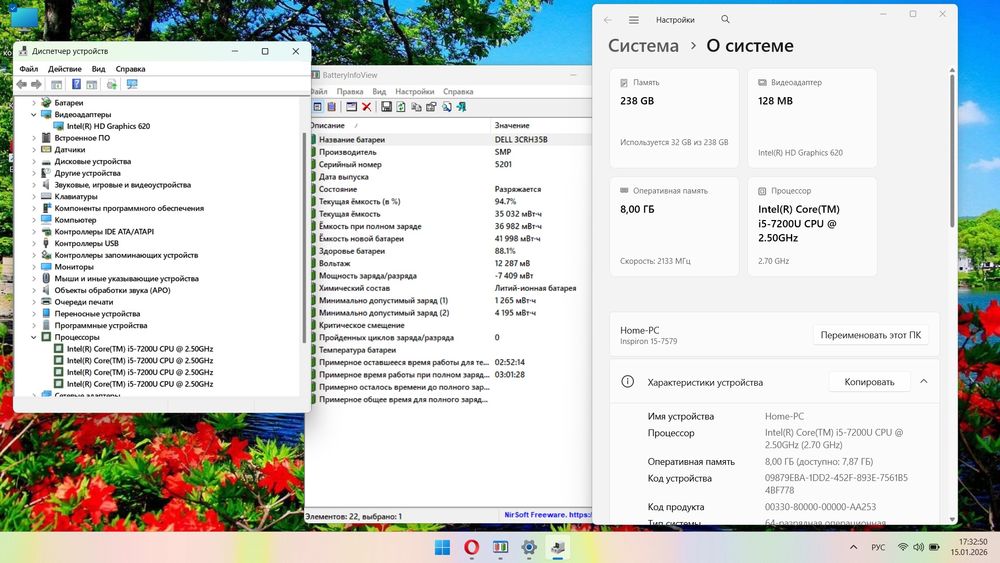The height and width of the screenshot is (563, 1000).
Task: Collapse the Характеристики устройства section chevron
Action: point(923,381)
